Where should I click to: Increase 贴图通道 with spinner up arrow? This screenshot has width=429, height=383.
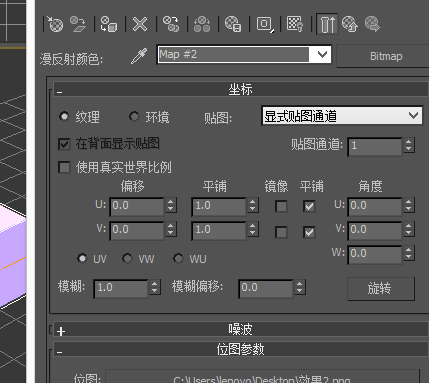pos(409,142)
